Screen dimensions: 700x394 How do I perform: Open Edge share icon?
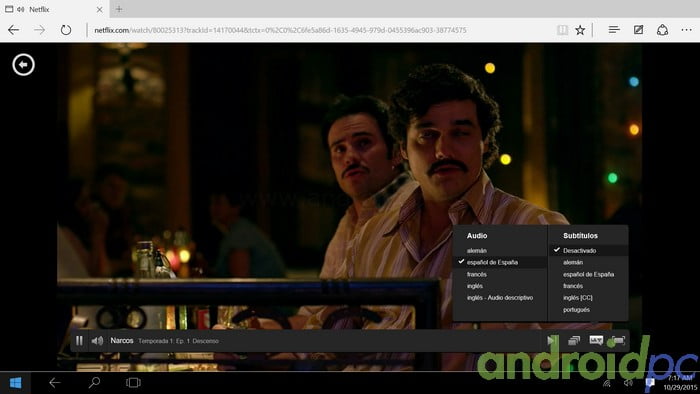(662, 30)
